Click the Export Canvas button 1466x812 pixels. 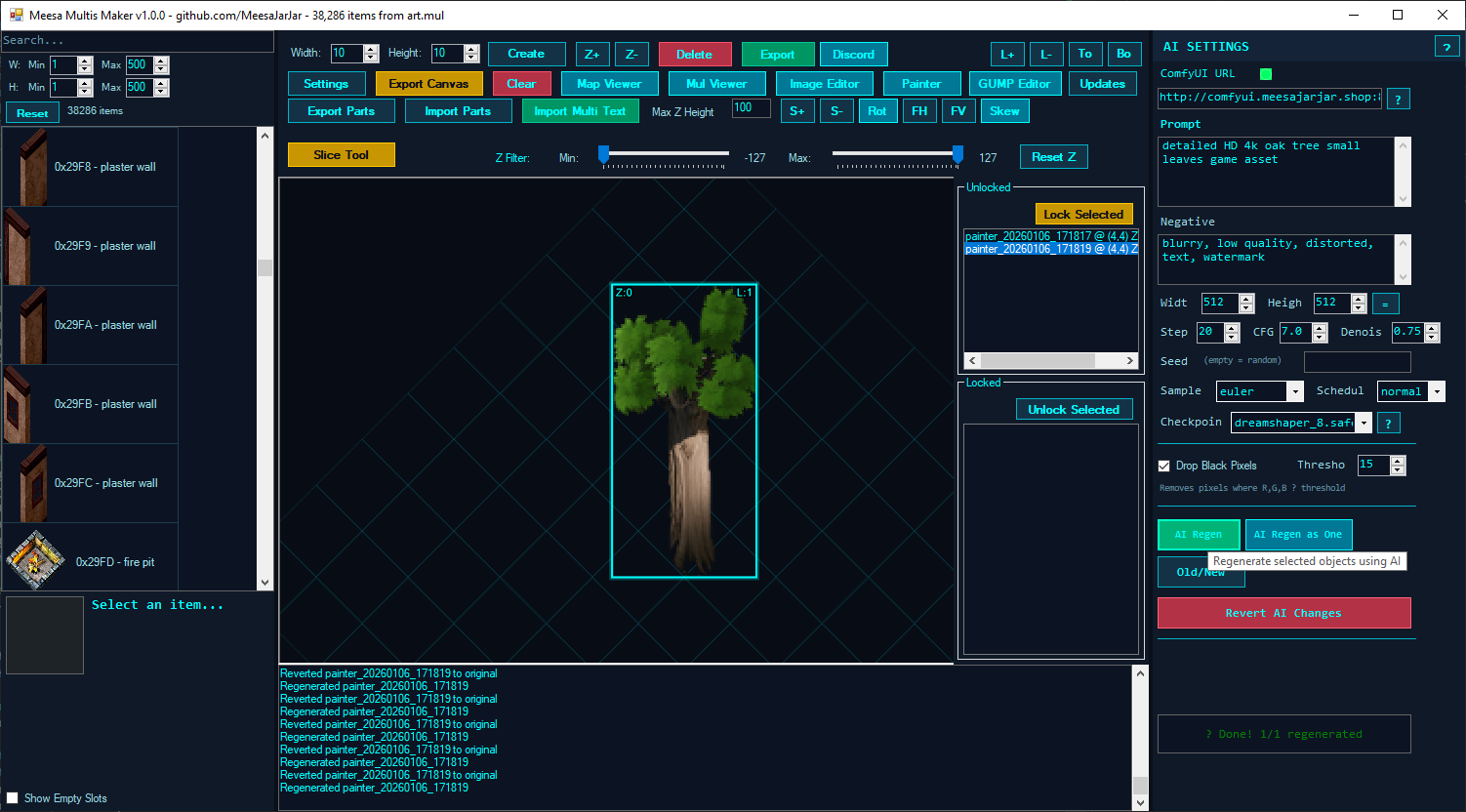[428, 84]
